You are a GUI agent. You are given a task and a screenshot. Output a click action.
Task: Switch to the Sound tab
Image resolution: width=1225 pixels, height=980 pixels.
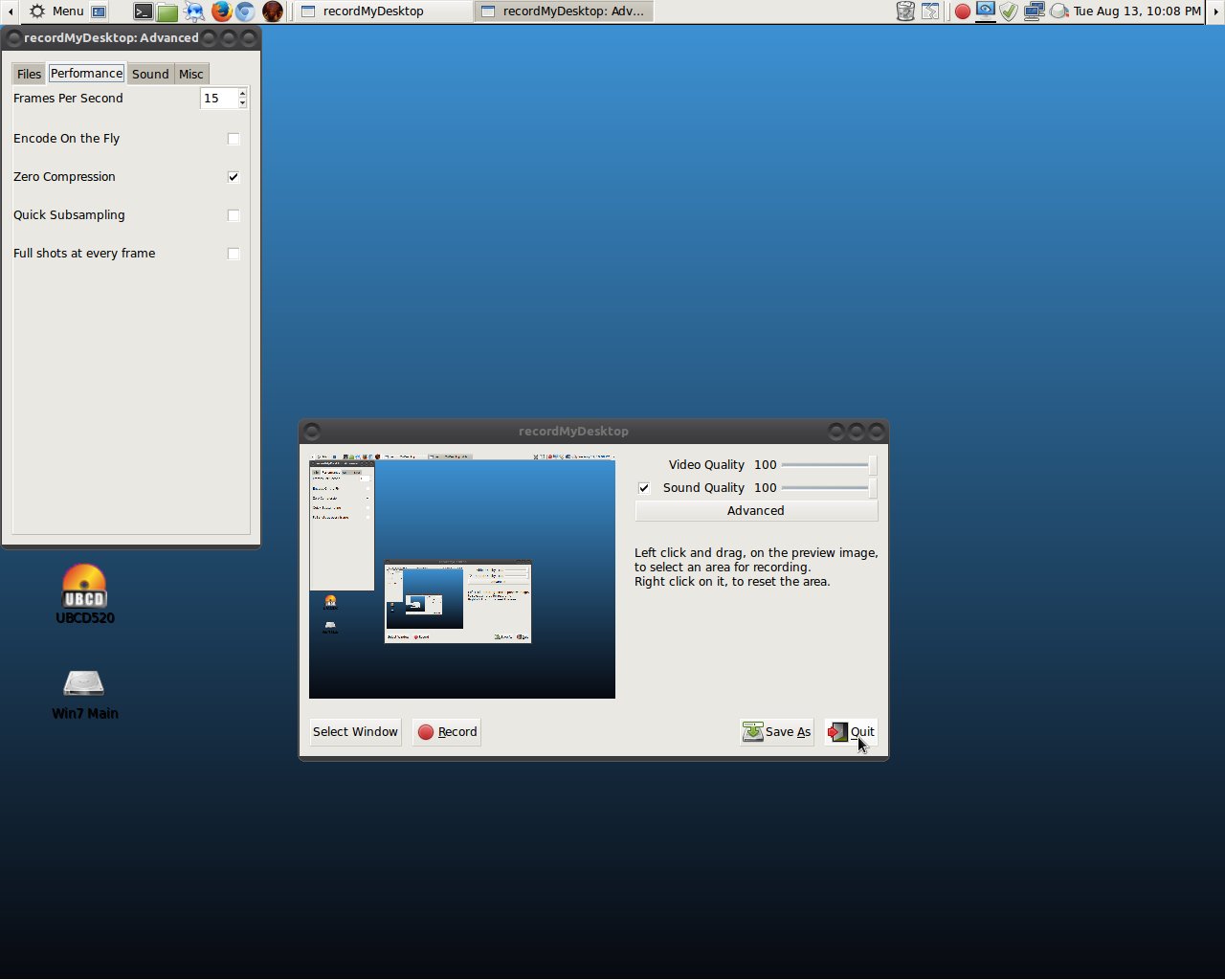tap(150, 73)
